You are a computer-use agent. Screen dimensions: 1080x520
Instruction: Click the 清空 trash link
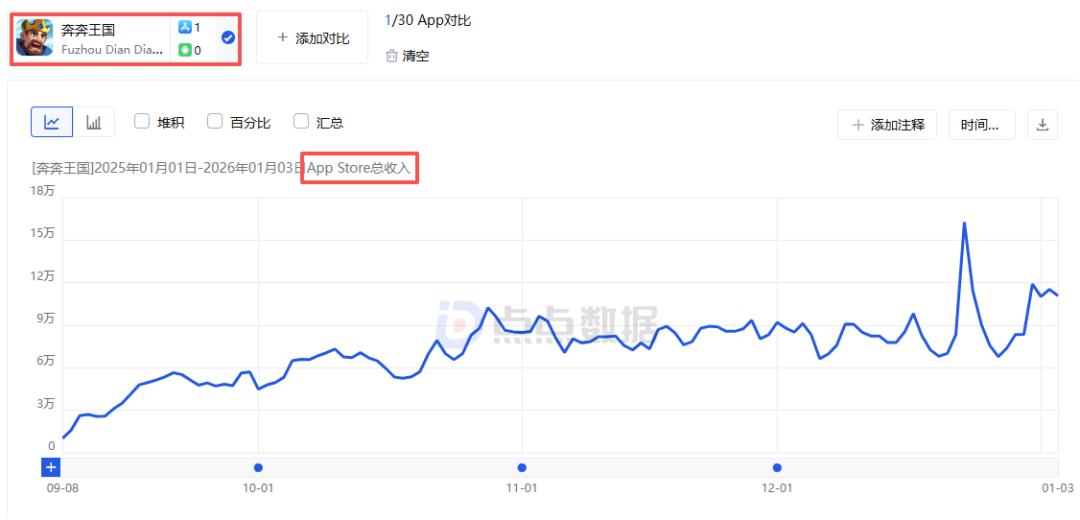(408, 56)
